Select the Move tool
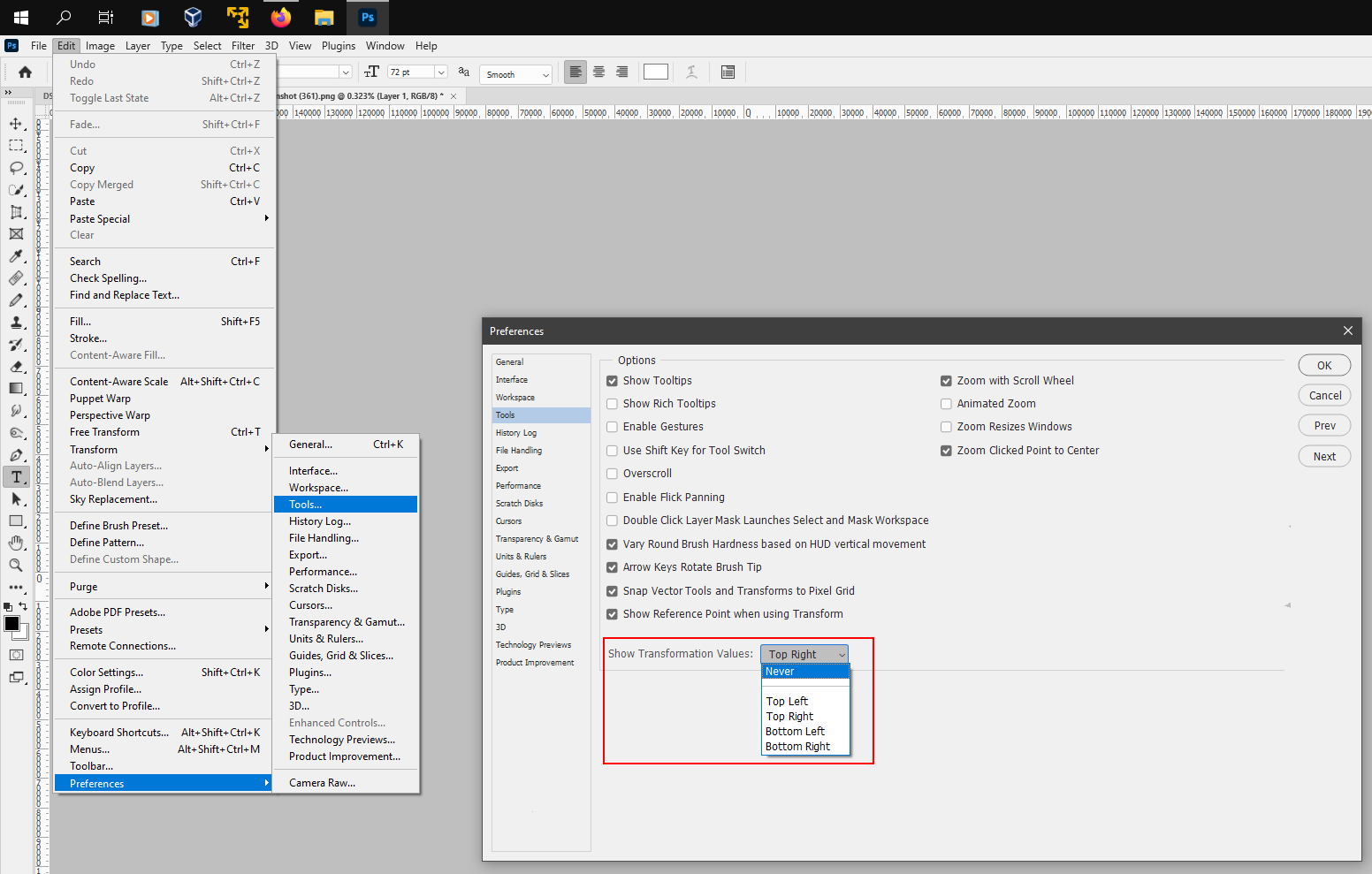1372x874 pixels. pyautogui.click(x=17, y=124)
